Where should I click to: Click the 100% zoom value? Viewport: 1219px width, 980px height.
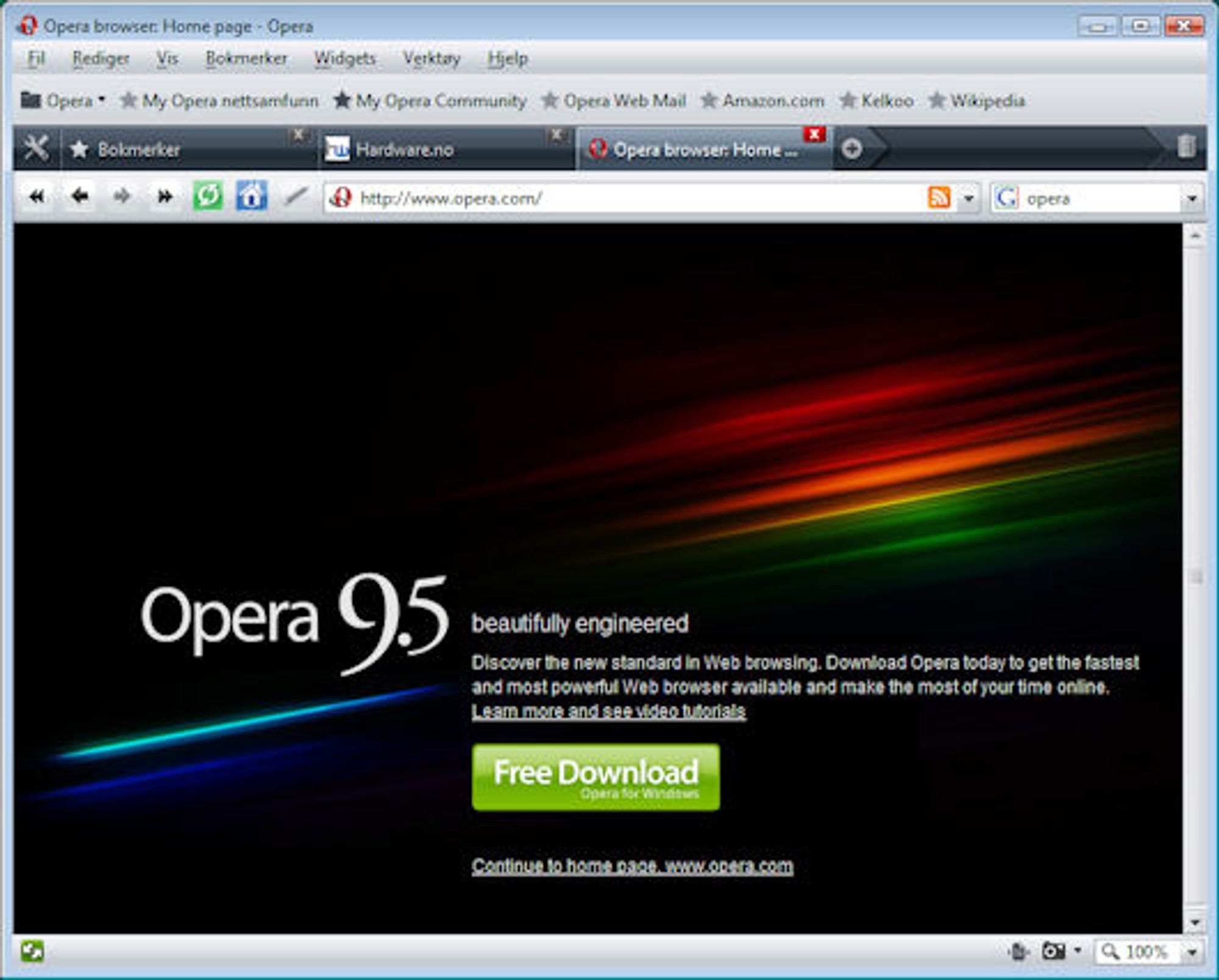click(x=1146, y=951)
